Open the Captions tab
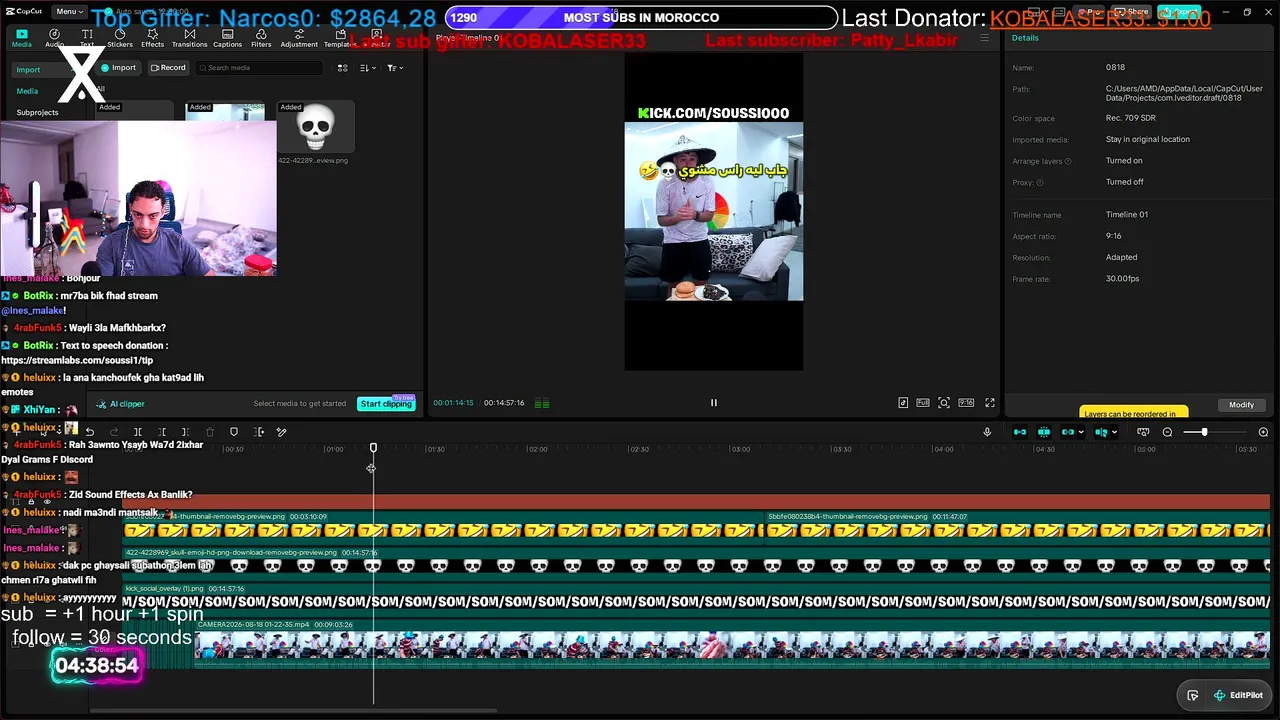 point(227,38)
